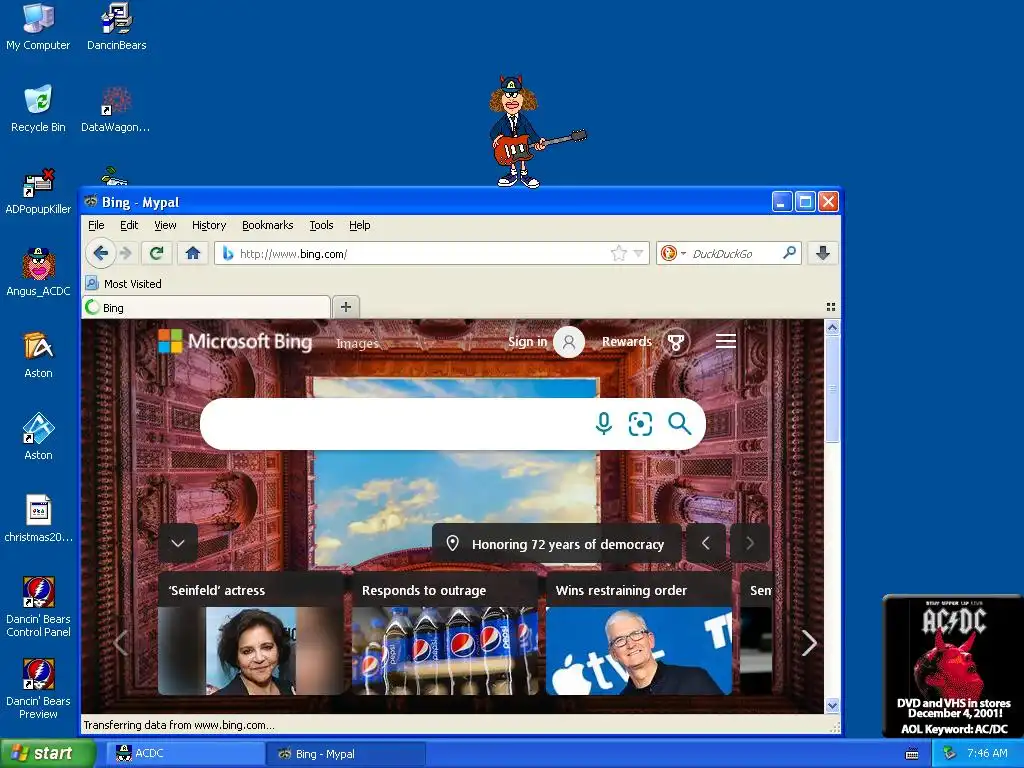
Task: Open Most Visited bookmarks folder
Action: click(x=124, y=283)
